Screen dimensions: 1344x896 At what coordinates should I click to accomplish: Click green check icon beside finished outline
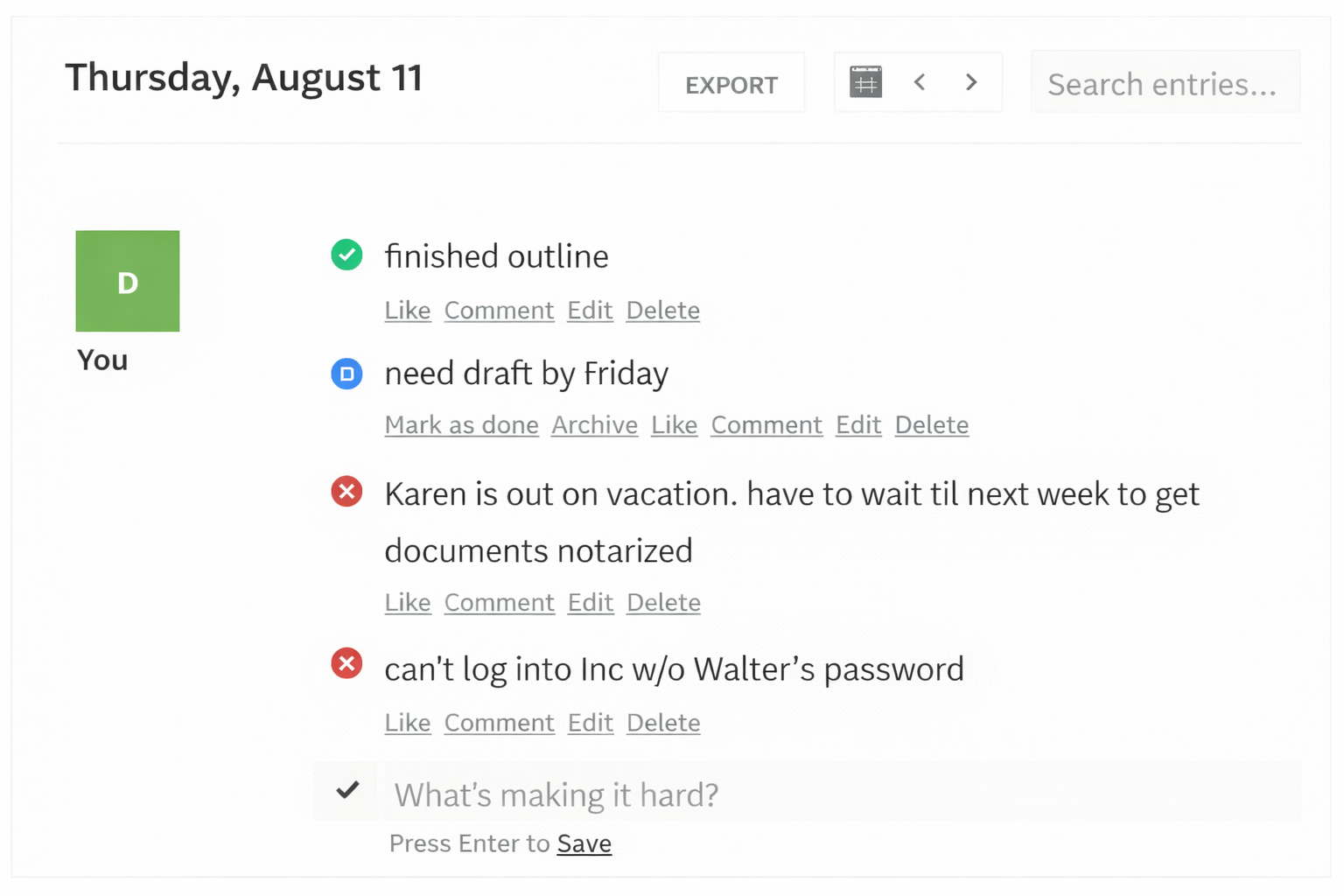coord(346,255)
